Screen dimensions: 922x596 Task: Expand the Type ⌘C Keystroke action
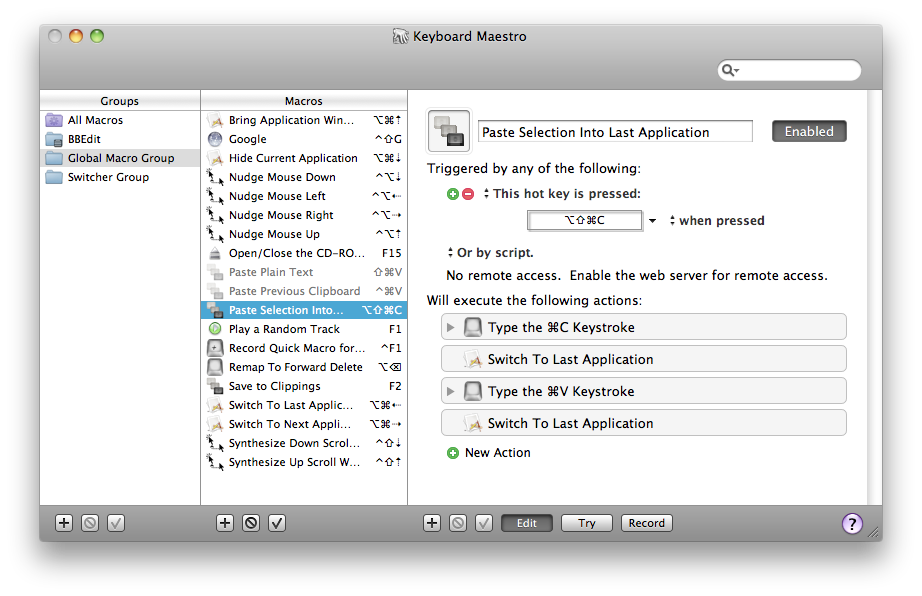point(450,327)
